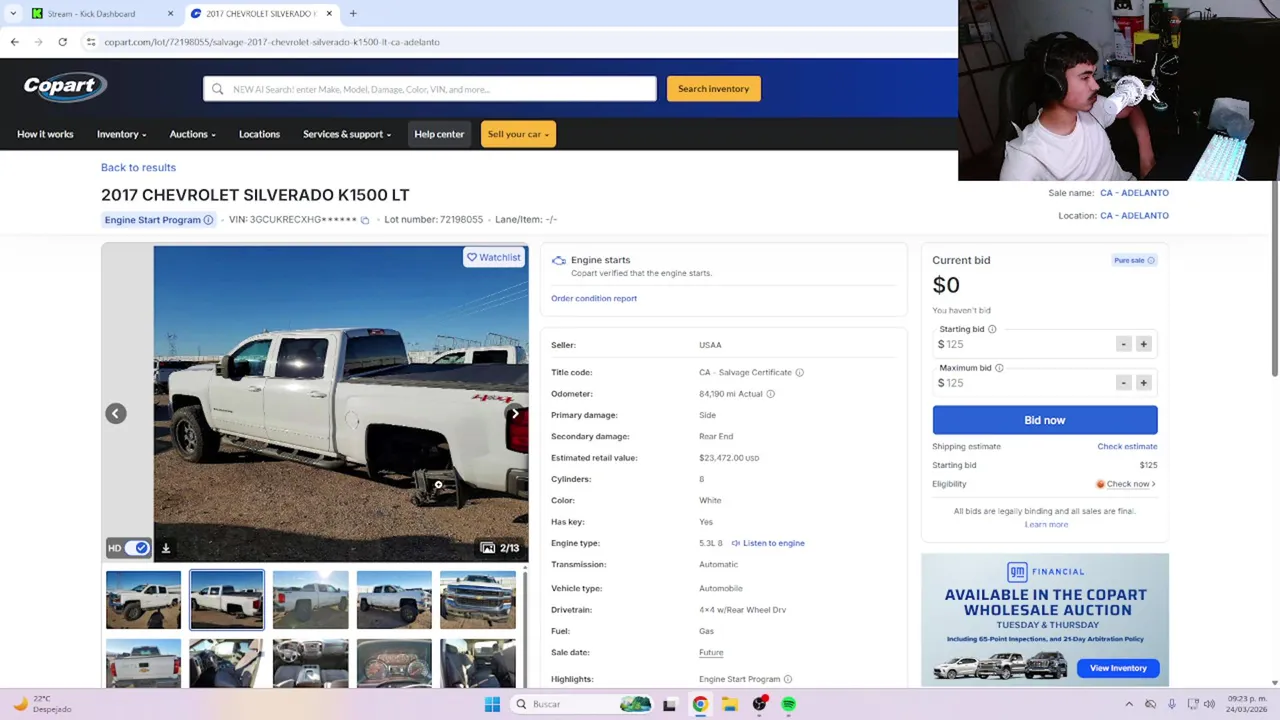Open the Locations menu item
The width and height of the screenshot is (1280, 720).
(x=259, y=134)
